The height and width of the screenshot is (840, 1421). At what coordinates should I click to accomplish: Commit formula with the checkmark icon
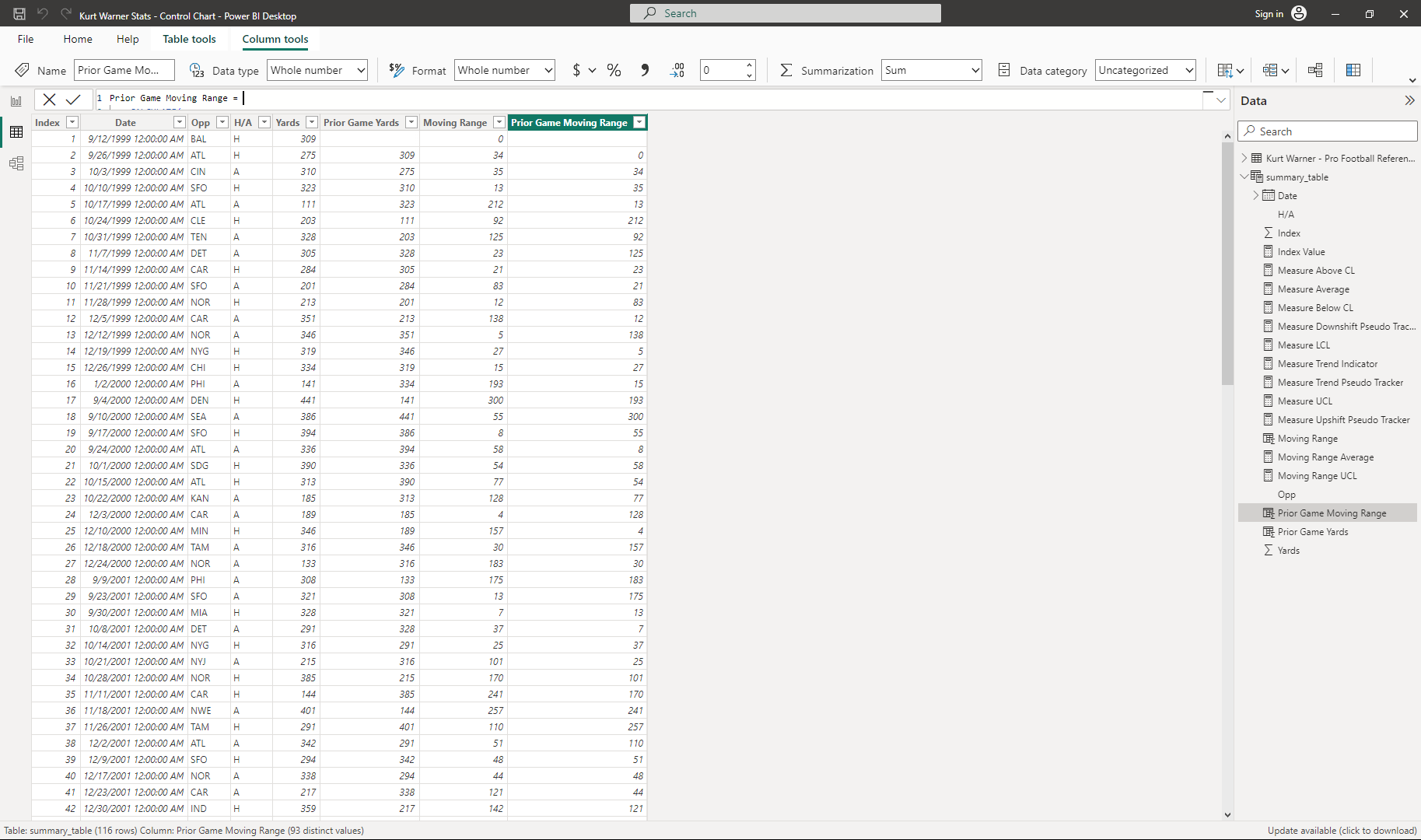pyautogui.click(x=73, y=99)
